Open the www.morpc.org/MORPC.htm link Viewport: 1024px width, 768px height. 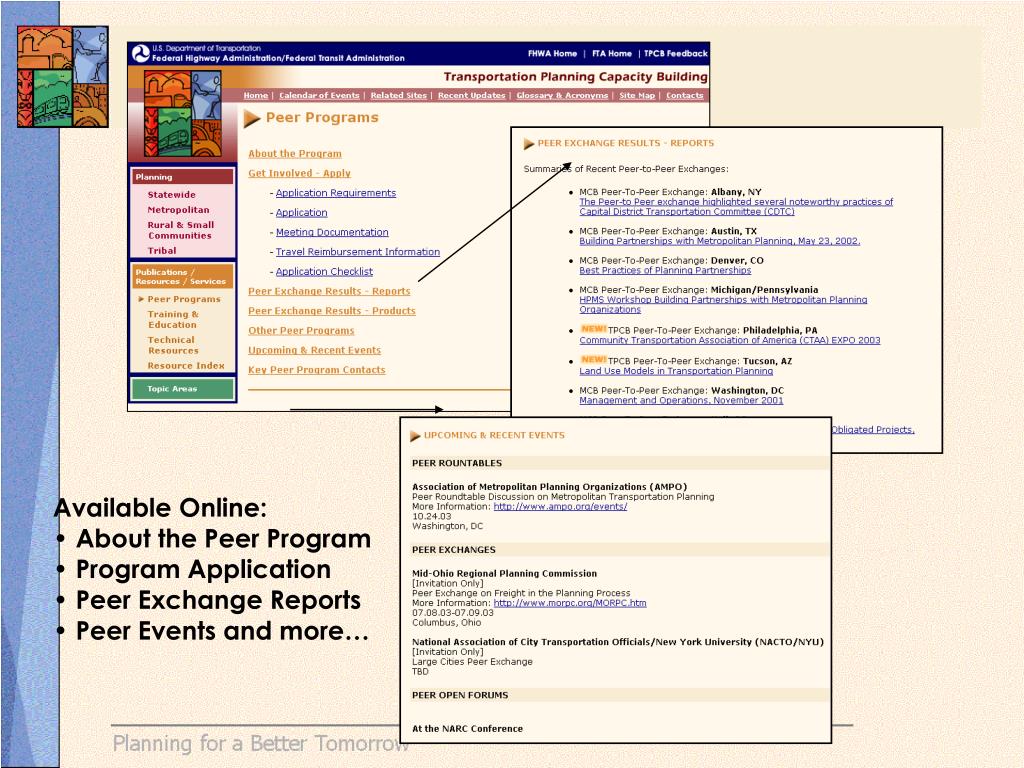pyautogui.click(x=570, y=603)
